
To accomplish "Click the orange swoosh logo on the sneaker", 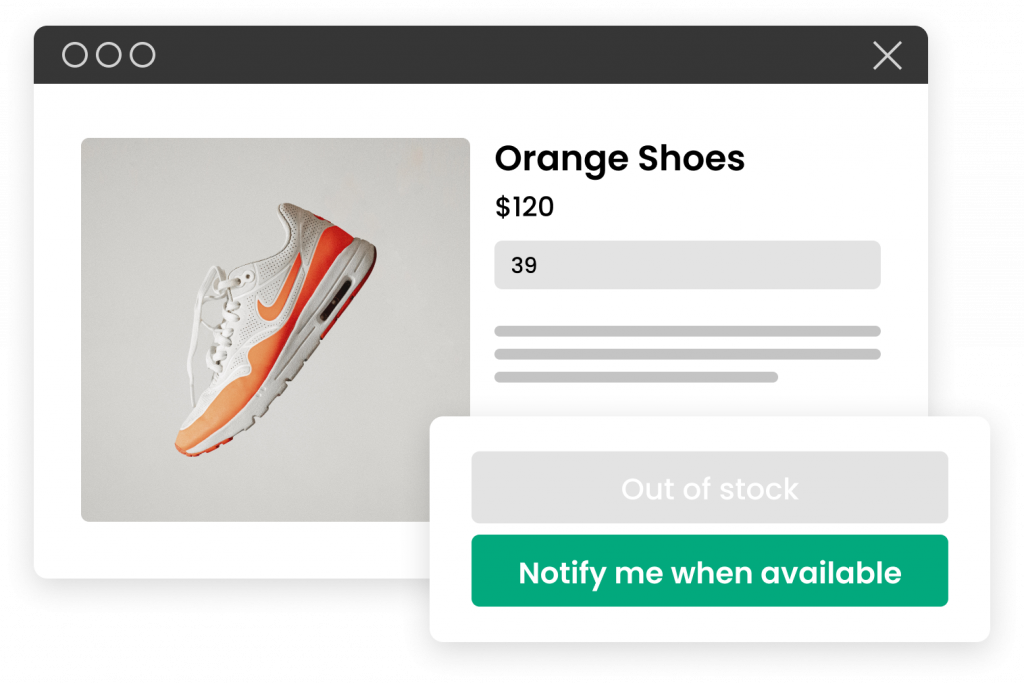I will pyautogui.click(x=279, y=293).
